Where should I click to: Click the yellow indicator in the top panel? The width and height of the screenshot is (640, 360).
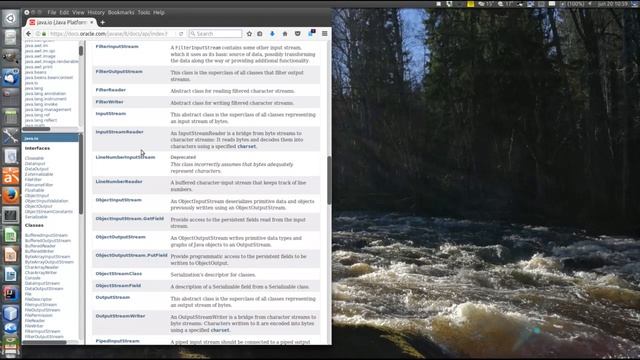[471, 4]
